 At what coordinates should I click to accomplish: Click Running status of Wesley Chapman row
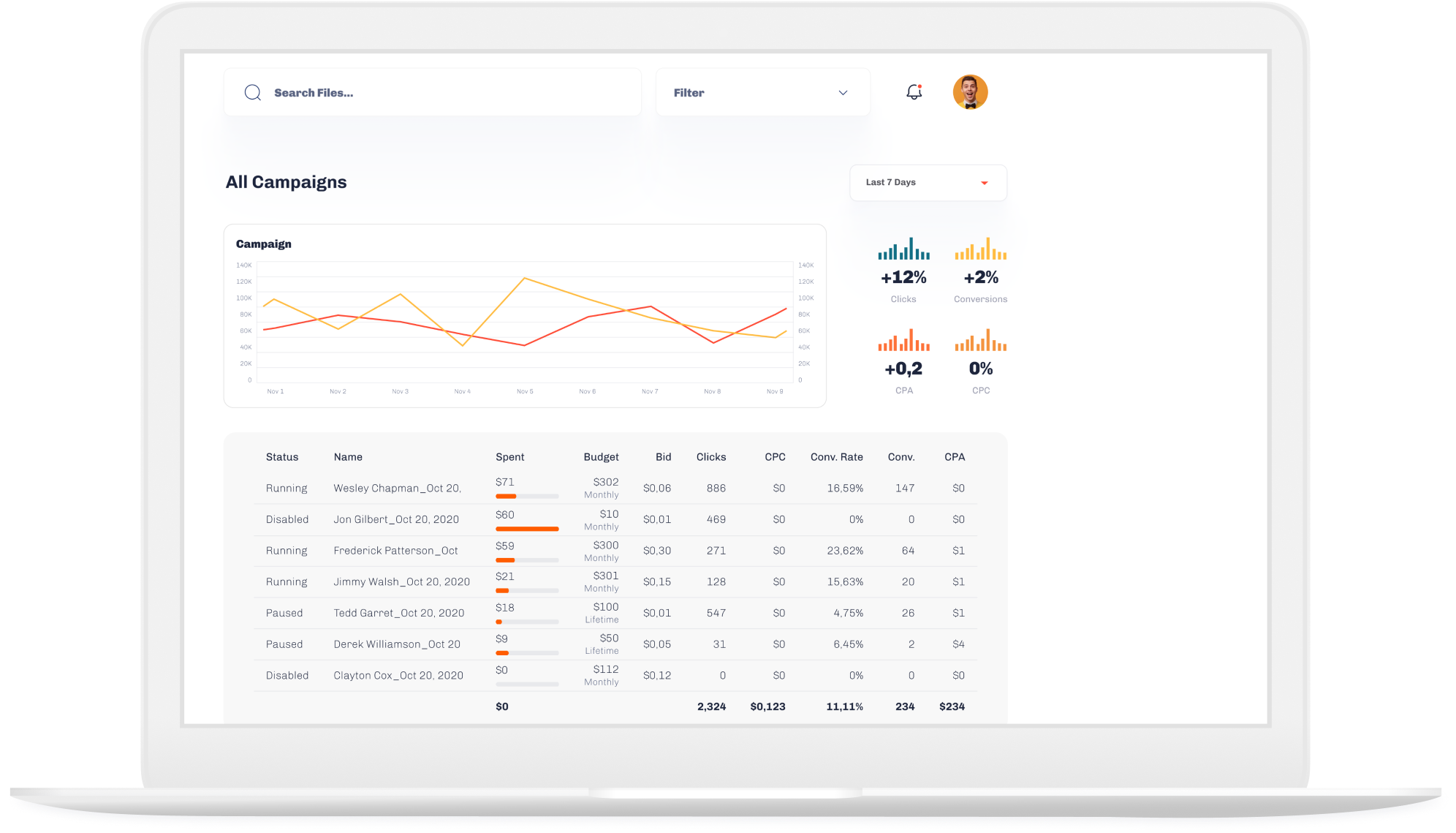pyautogui.click(x=287, y=489)
